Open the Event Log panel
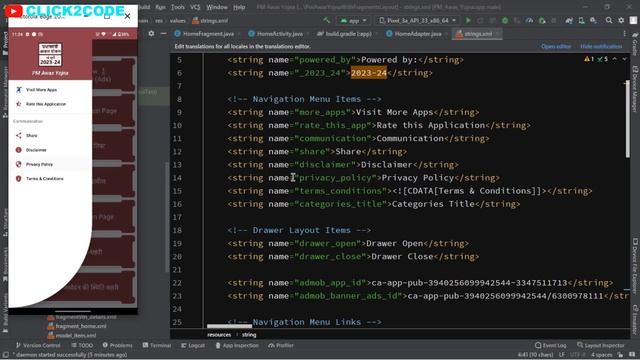This screenshot has height=360, width=640. [551, 345]
